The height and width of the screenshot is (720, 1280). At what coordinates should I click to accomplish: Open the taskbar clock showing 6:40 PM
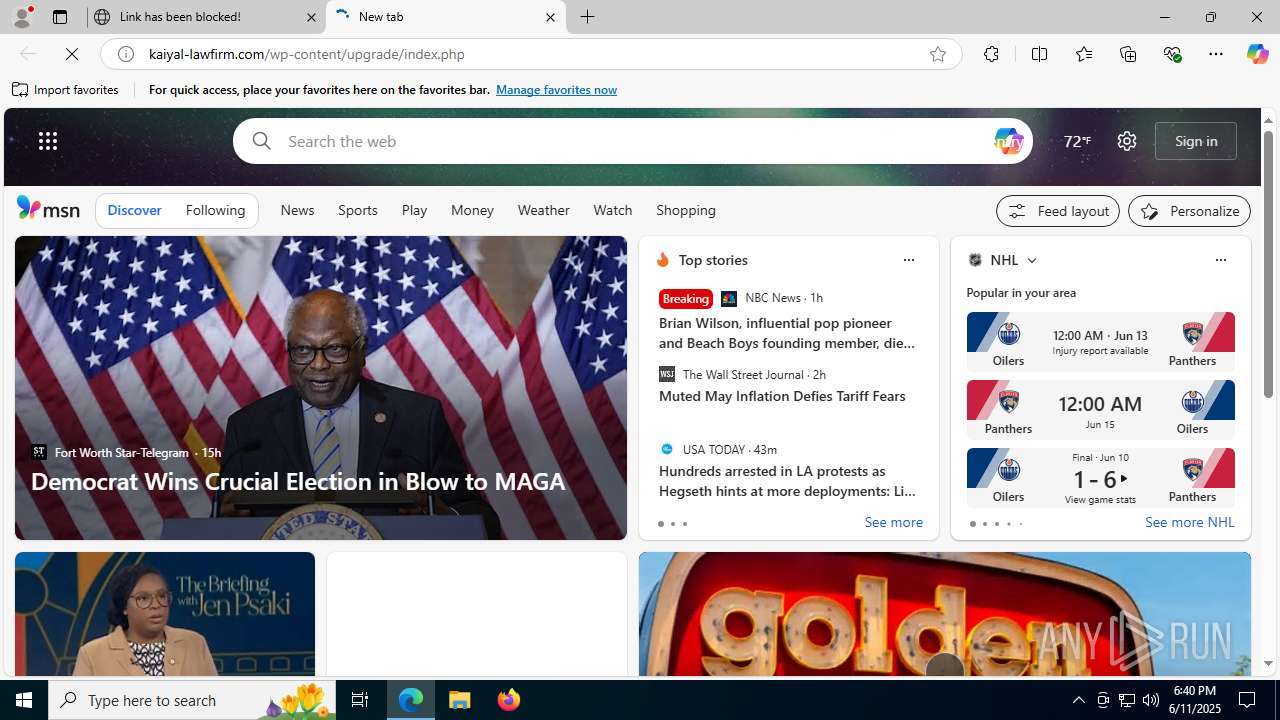coord(1194,700)
